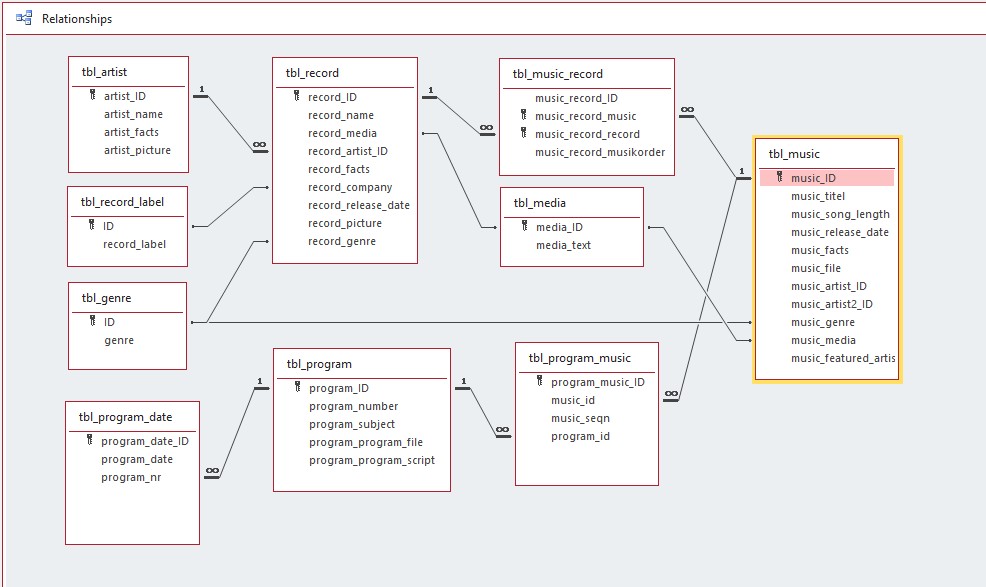Select music_genre field

pyautogui.click(x=823, y=323)
